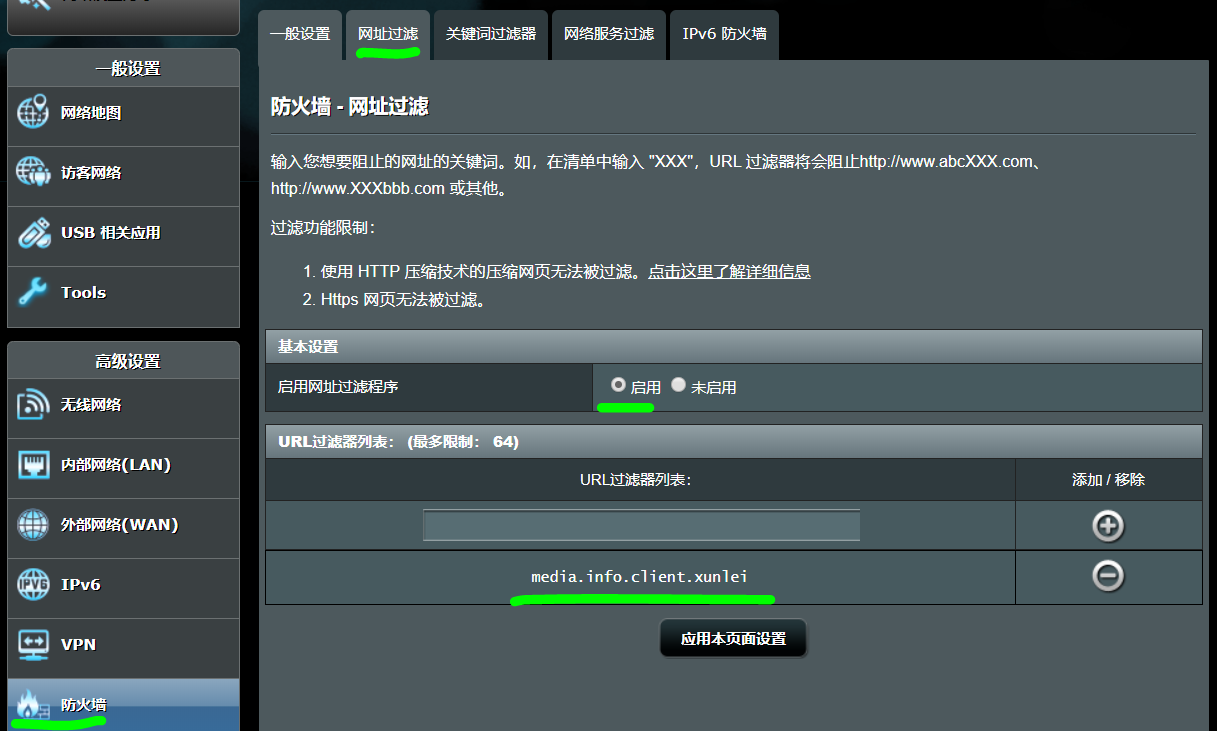1217x731 pixels.
Task: Open 无线网络 menu label
Action: coord(91,405)
